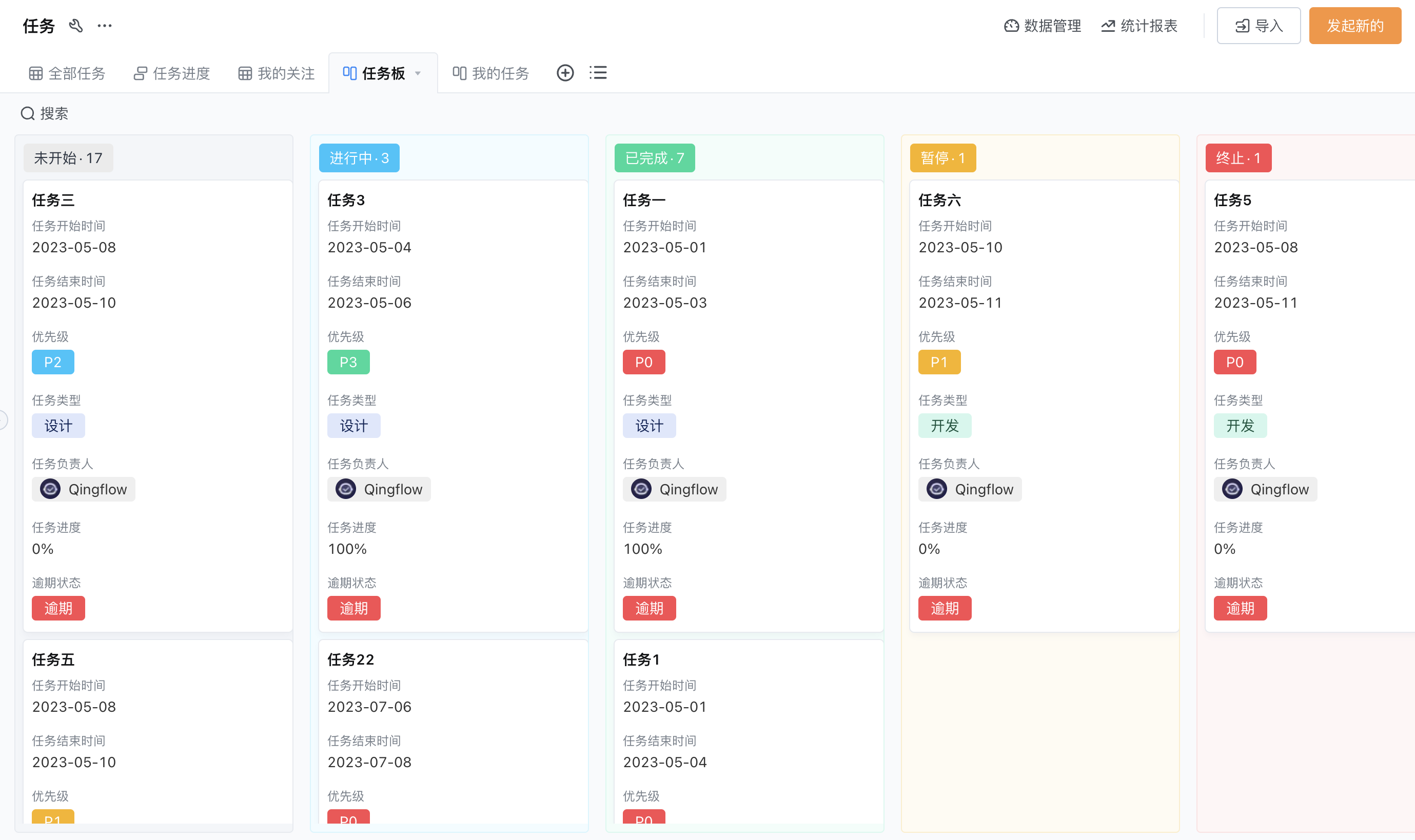Click the Qingflow avatar in 任务三 card
The image size is (1415, 840).
50,489
